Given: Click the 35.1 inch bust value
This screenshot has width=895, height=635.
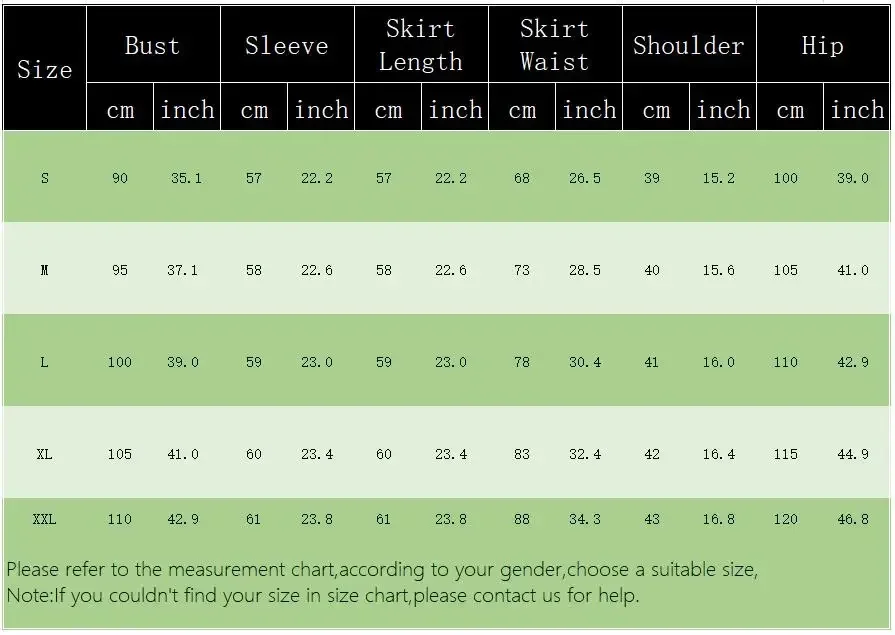Looking at the screenshot, I should pos(186,178).
